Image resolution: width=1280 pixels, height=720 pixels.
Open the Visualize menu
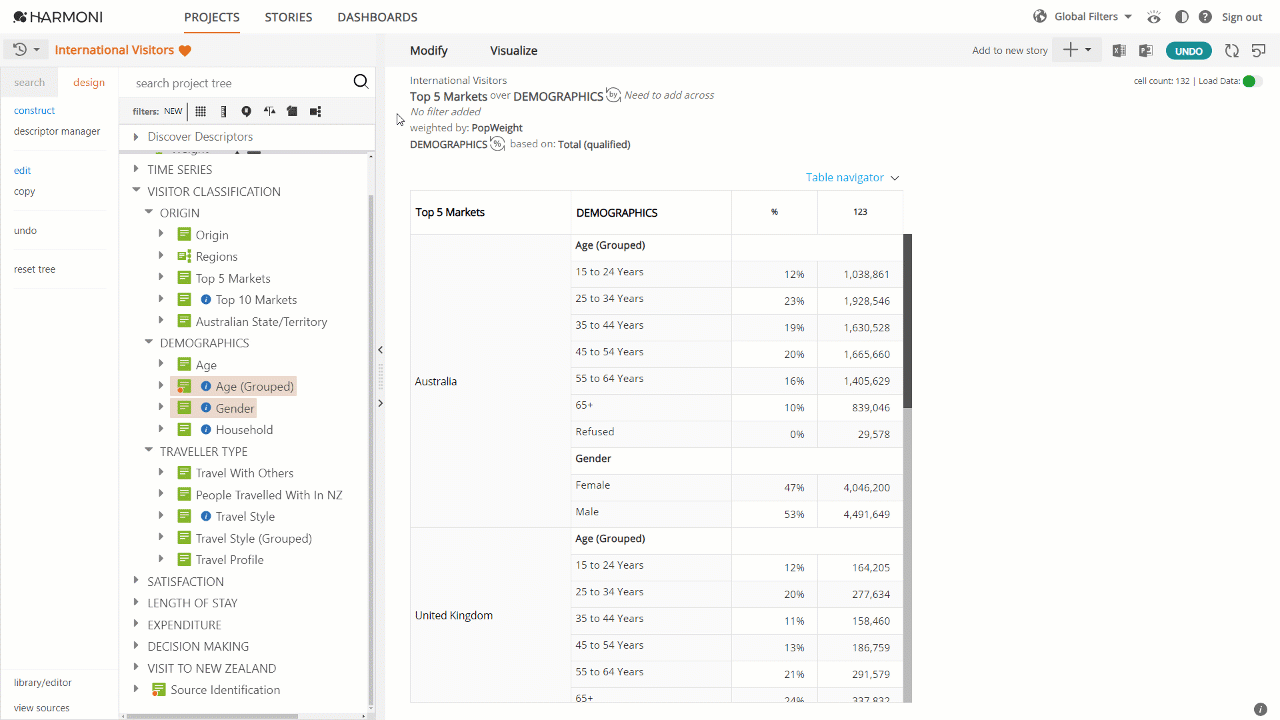pyautogui.click(x=514, y=51)
